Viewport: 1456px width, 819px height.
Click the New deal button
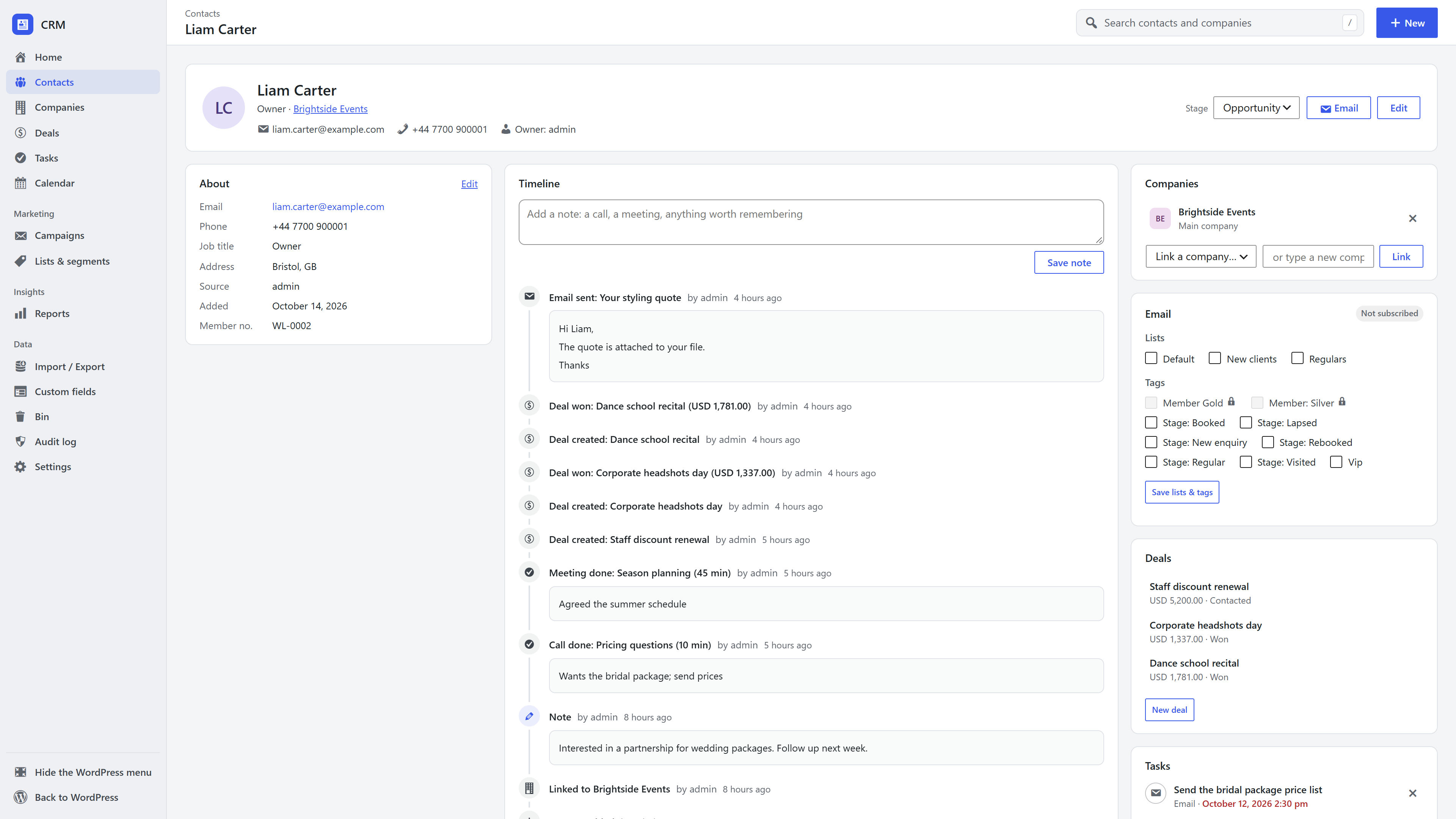tap(1169, 710)
